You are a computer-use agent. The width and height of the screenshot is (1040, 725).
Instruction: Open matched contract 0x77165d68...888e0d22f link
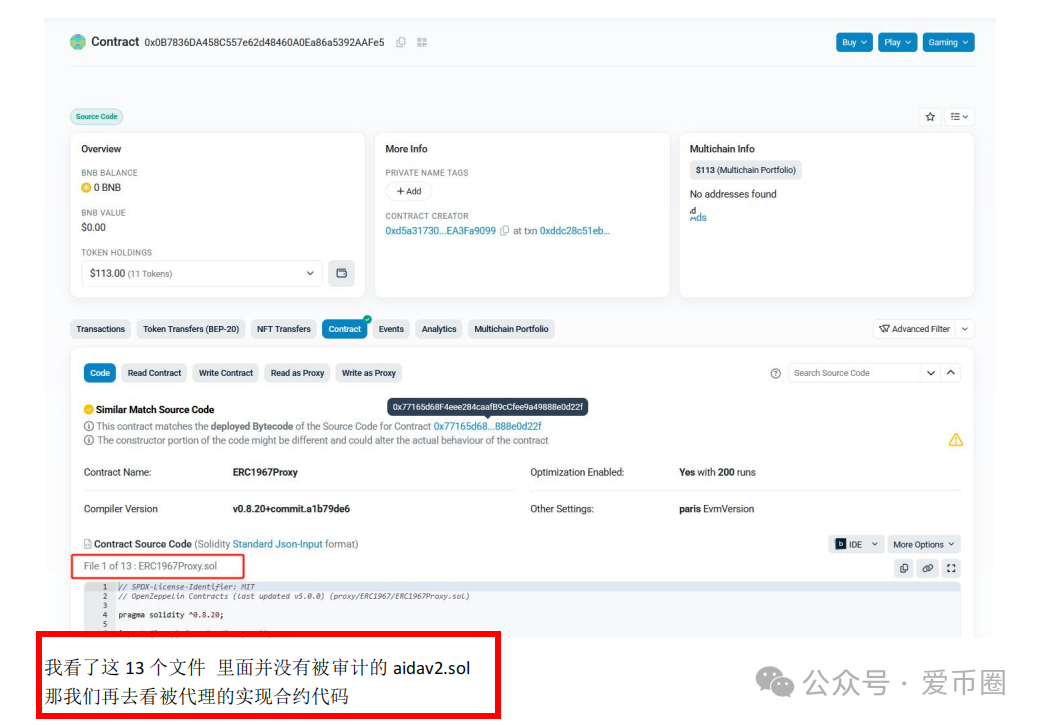pos(488,426)
